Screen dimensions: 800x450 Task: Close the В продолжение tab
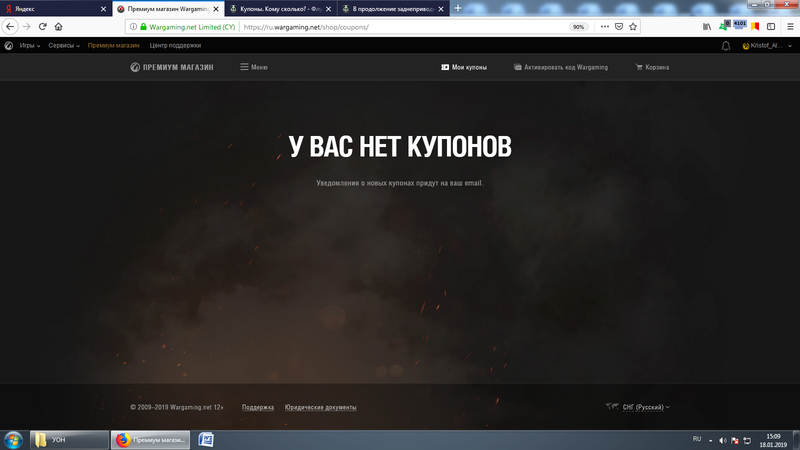coord(441,9)
